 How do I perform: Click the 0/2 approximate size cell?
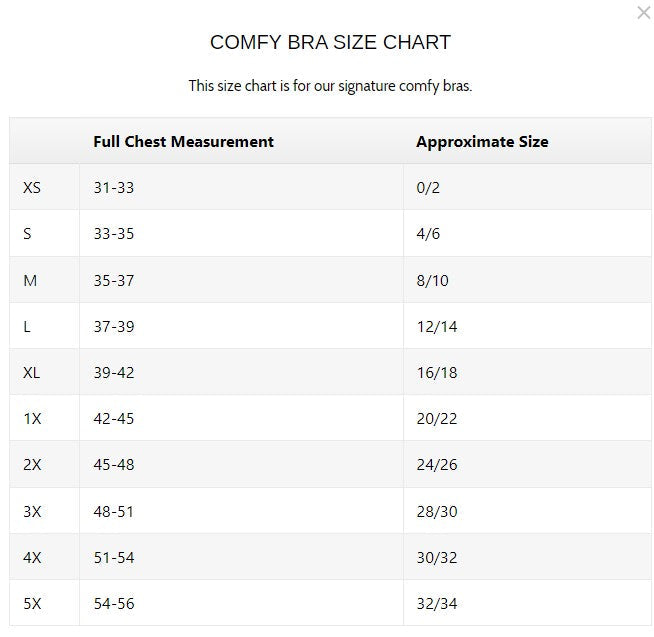point(428,188)
